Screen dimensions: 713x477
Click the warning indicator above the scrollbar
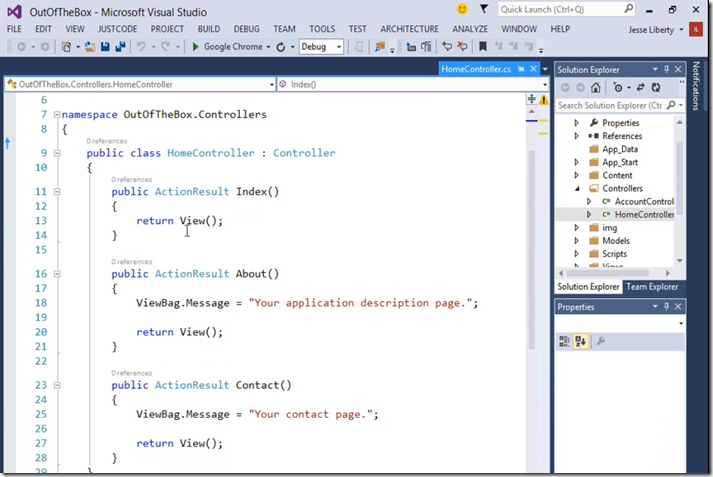(x=543, y=100)
